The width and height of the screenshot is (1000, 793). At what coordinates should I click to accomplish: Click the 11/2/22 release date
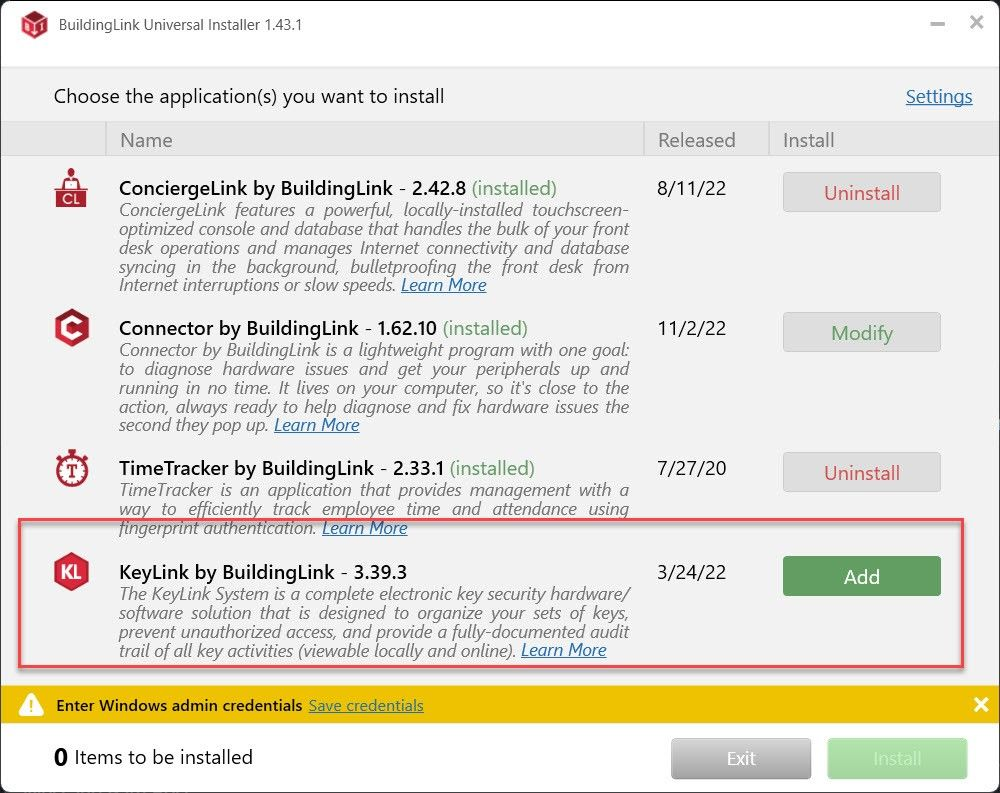pyautogui.click(x=691, y=328)
